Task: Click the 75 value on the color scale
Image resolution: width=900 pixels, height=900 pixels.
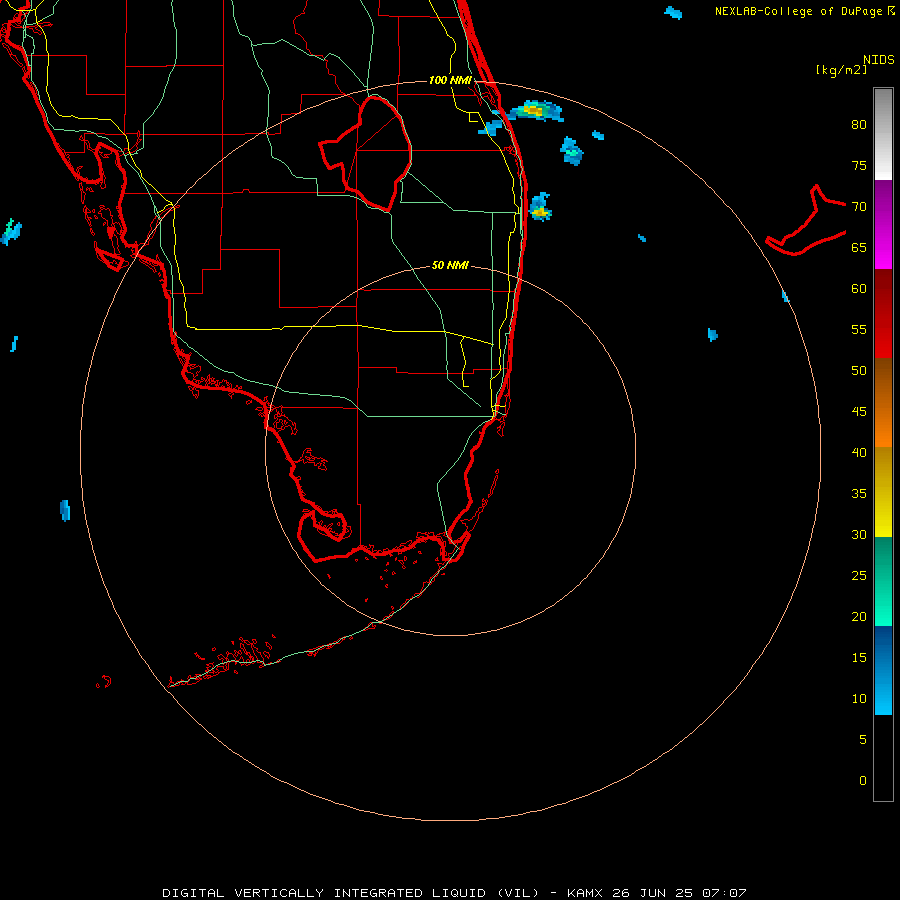Action: click(x=859, y=165)
